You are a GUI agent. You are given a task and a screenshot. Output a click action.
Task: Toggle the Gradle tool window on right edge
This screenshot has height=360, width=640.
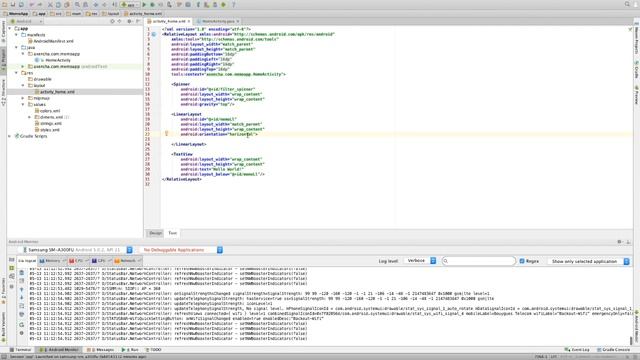pyautogui.click(x=637, y=70)
